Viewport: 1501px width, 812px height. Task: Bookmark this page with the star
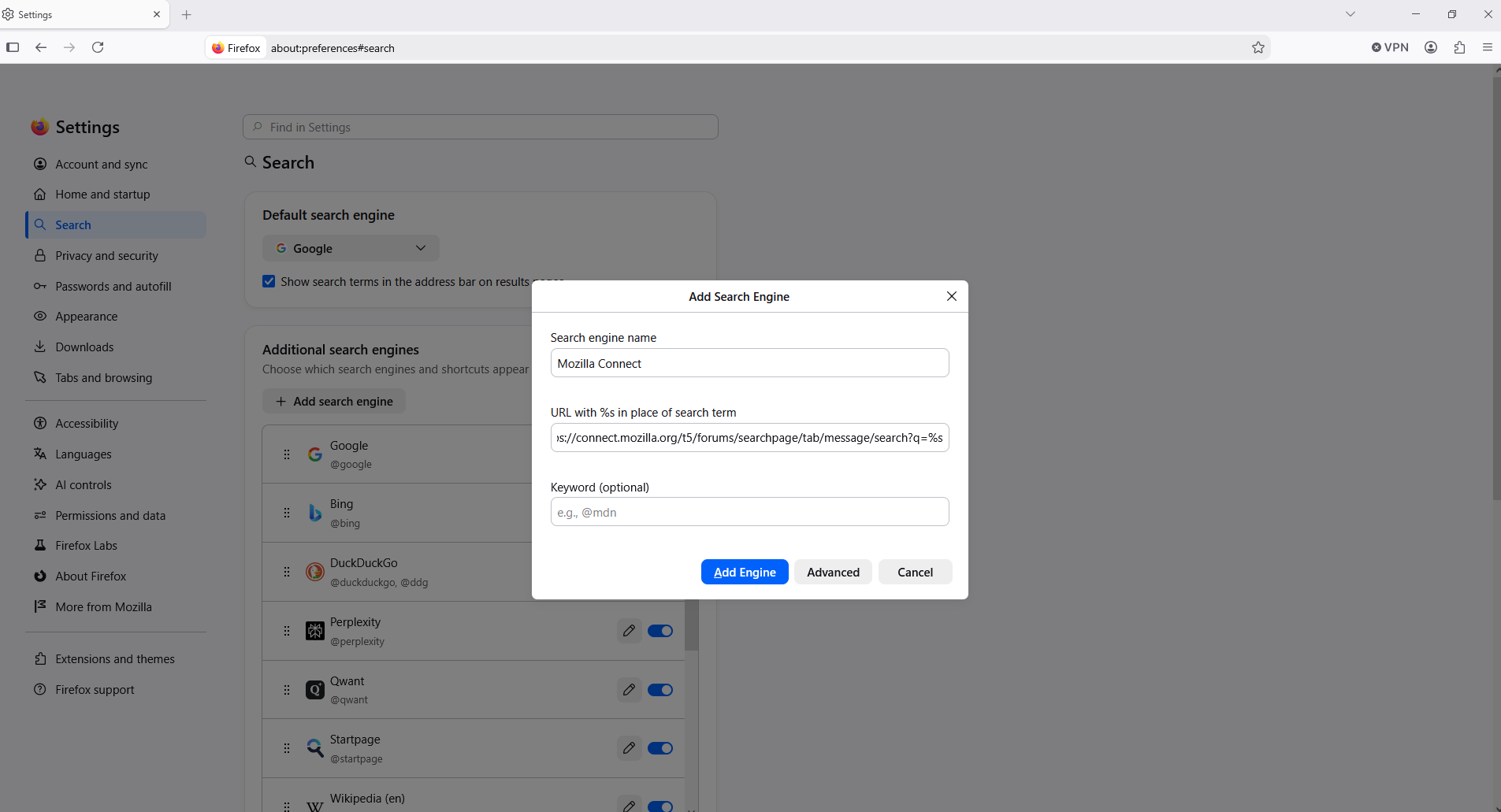pos(1258,47)
